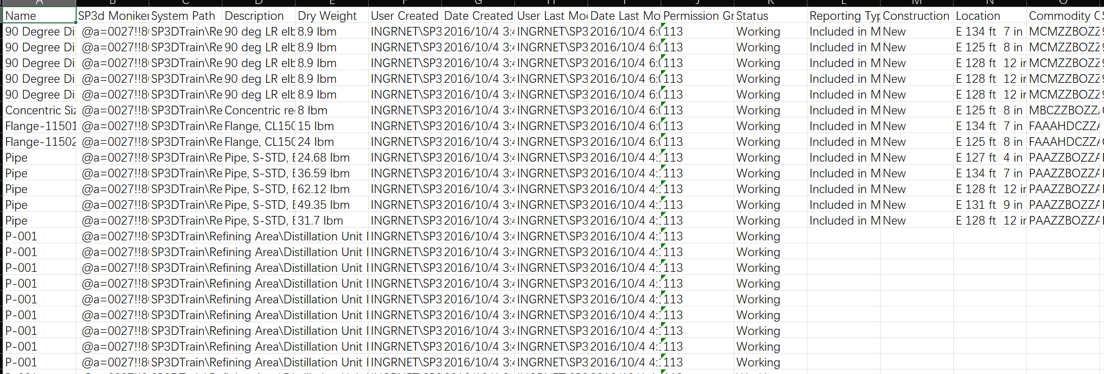The height and width of the screenshot is (374, 1104).
Task: Select the 36.59 lbm dry weight cell
Action: [x=332, y=173]
